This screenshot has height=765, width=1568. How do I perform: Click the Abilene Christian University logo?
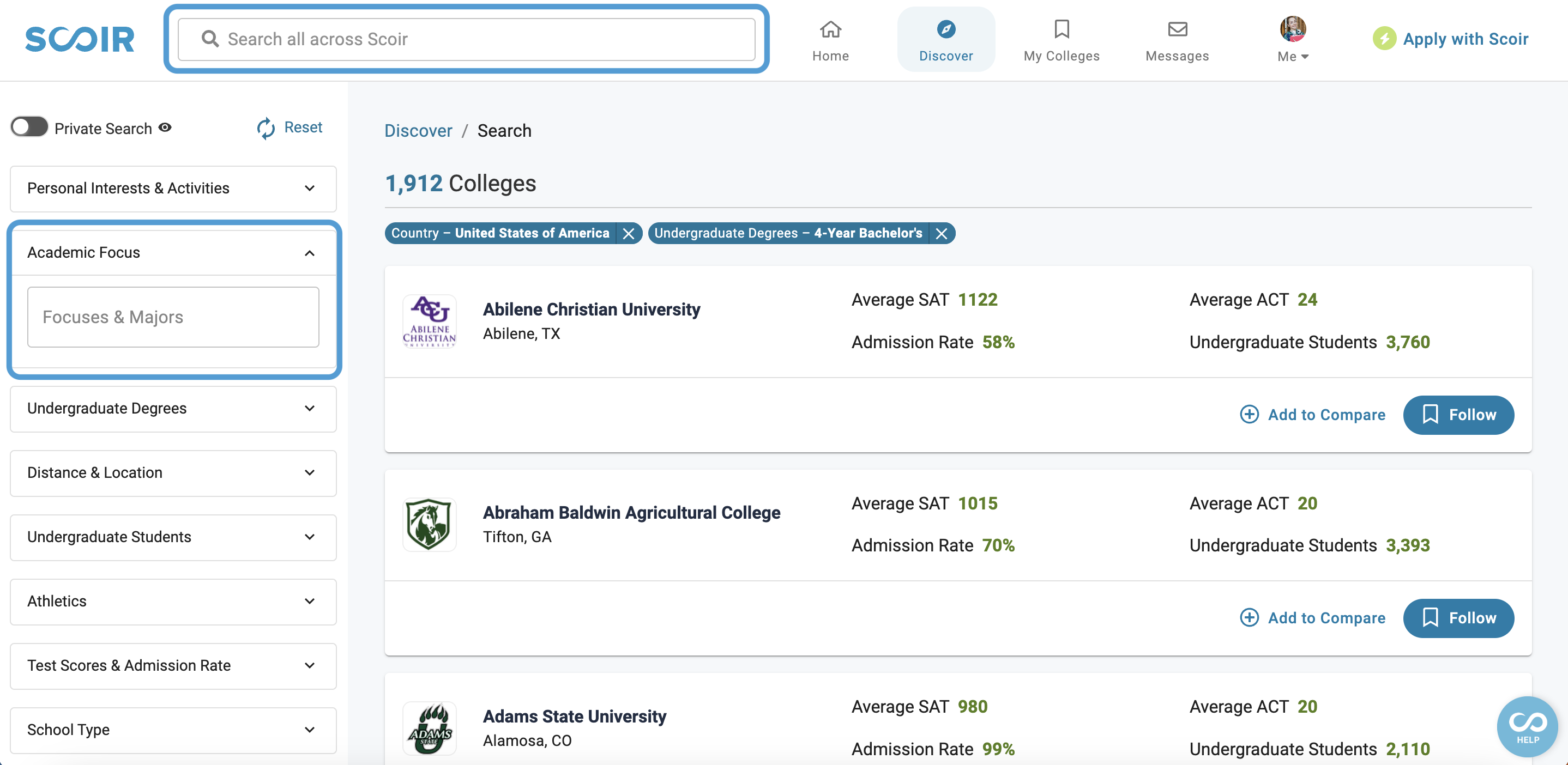[429, 321]
